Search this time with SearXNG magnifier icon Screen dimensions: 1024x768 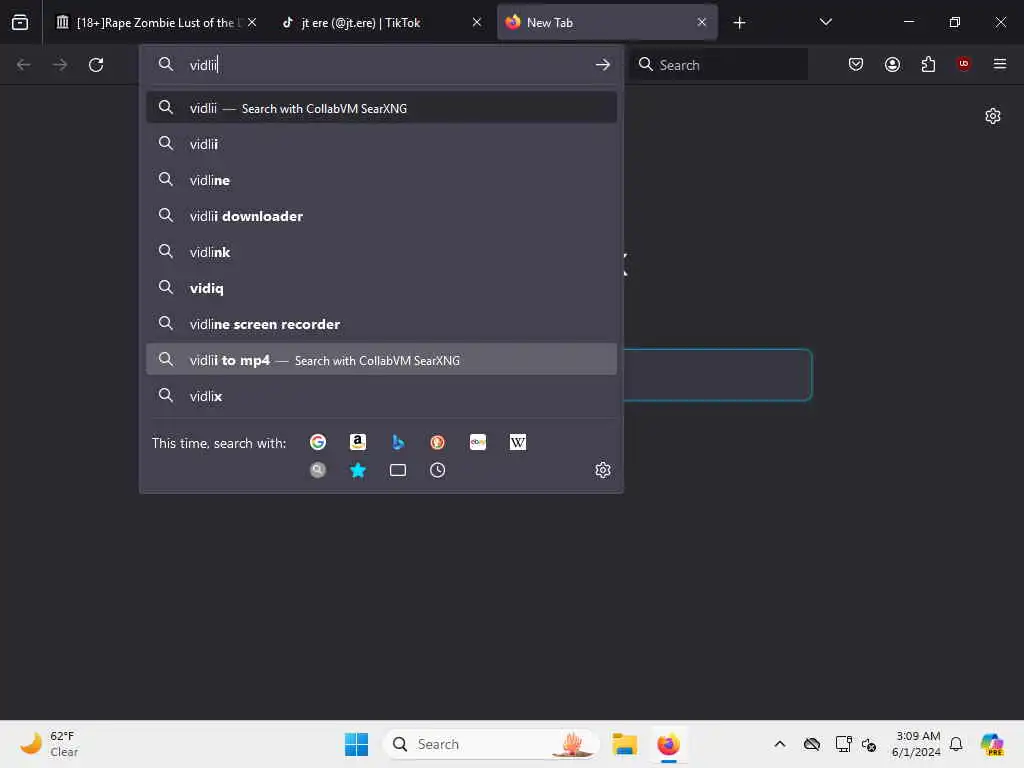click(317, 470)
